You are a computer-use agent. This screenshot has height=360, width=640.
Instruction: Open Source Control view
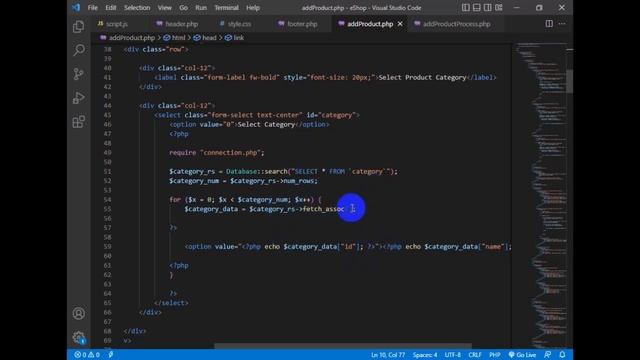pos(78,74)
